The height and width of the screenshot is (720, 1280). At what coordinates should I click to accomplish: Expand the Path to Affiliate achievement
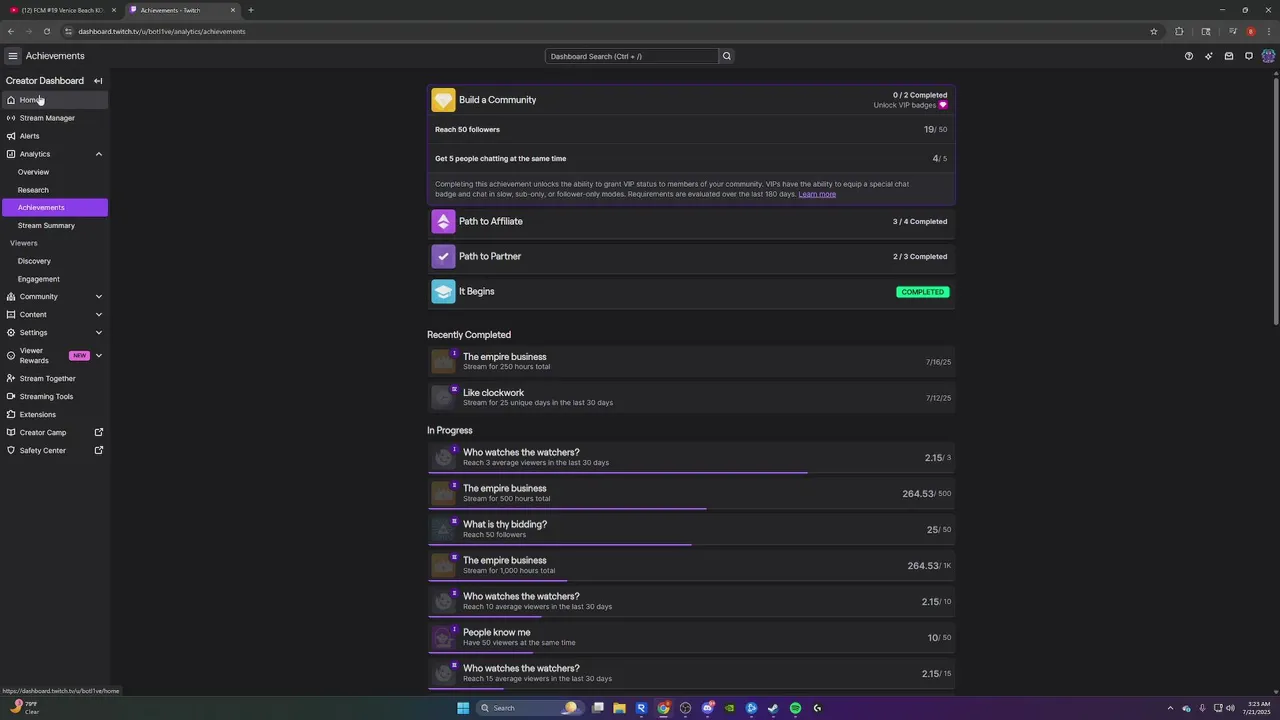tap(691, 222)
